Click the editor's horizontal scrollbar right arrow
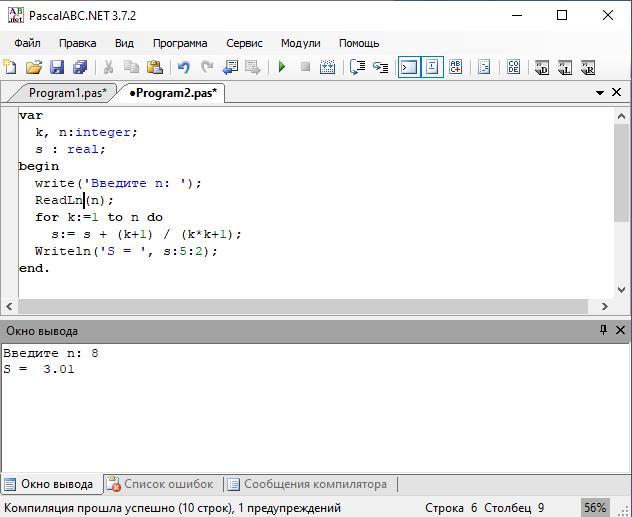Screen dimensions: 632x517 click(604, 307)
